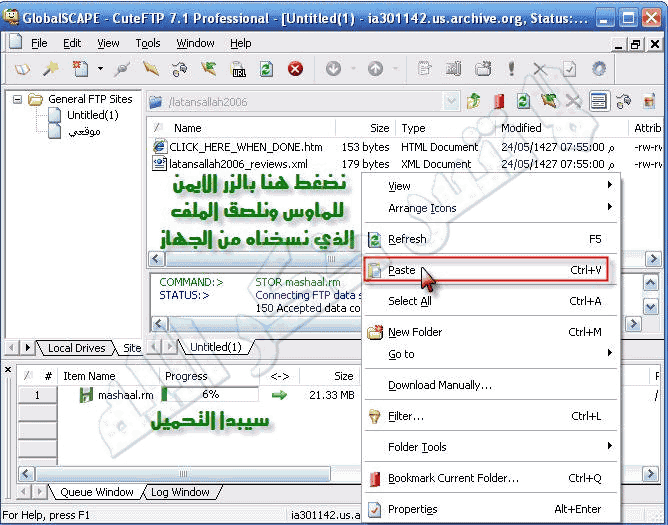Click the green Refresh toolbar icon
Image resolution: width=668 pixels, height=525 pixels.
(266, 69)
